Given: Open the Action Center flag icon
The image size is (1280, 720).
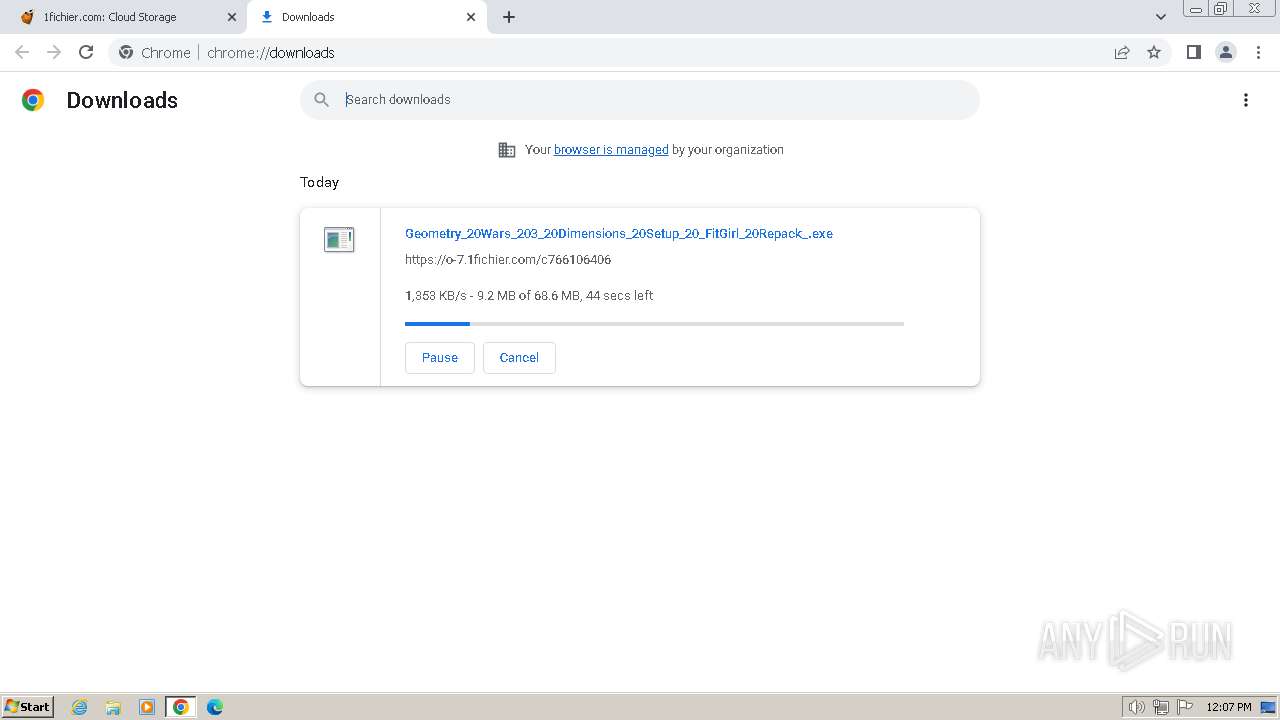Looking at the screenshot, I should point(1185,707).
